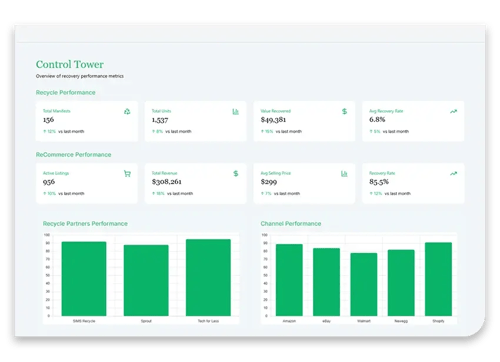The width and height of the screenshot is (500, 362).
Task: Select the SIMS Recycle bar in partners chart
Action: pos(84,279)
